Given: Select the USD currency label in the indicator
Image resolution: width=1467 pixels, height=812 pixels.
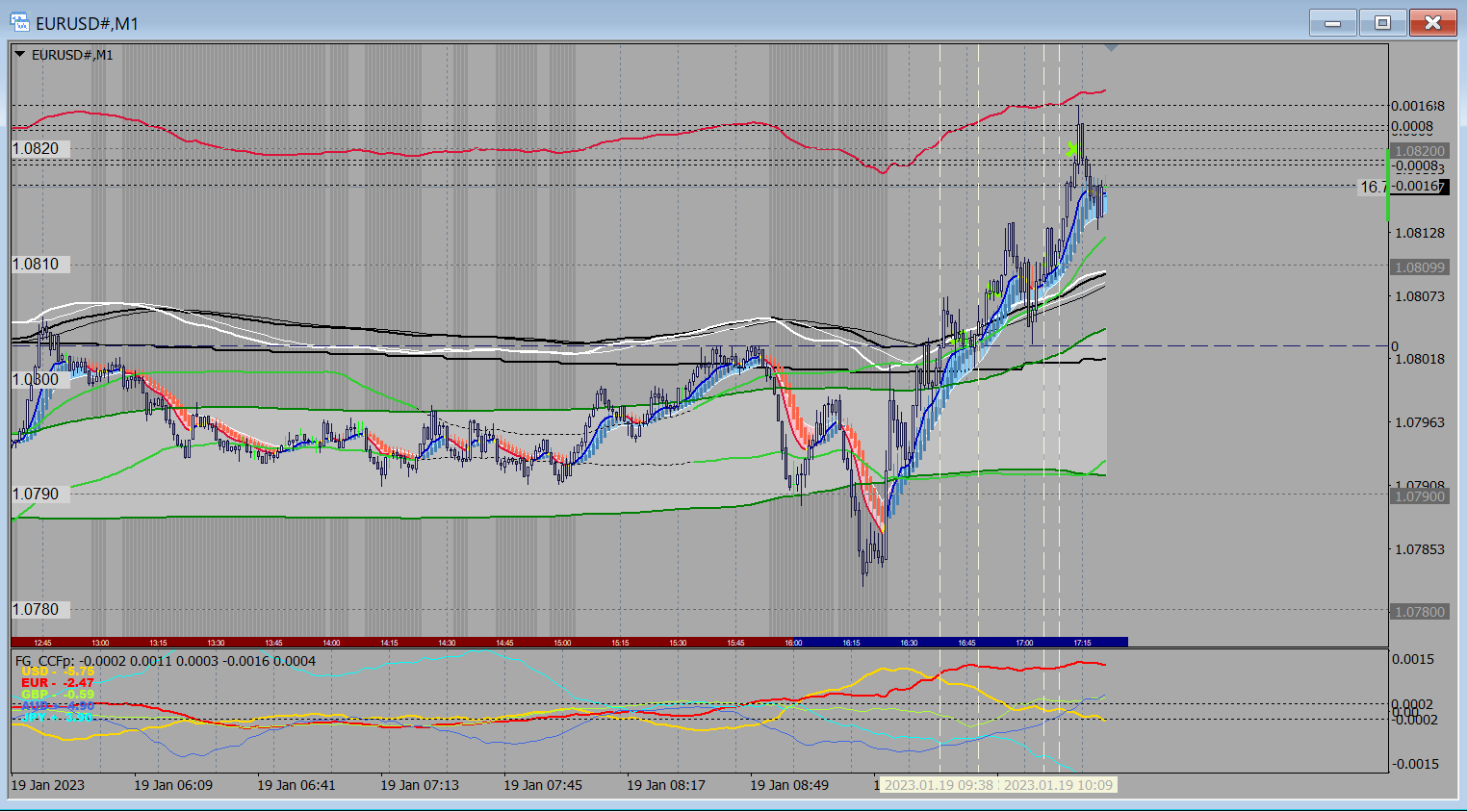Looking at the screenshot, I should 35,672.
